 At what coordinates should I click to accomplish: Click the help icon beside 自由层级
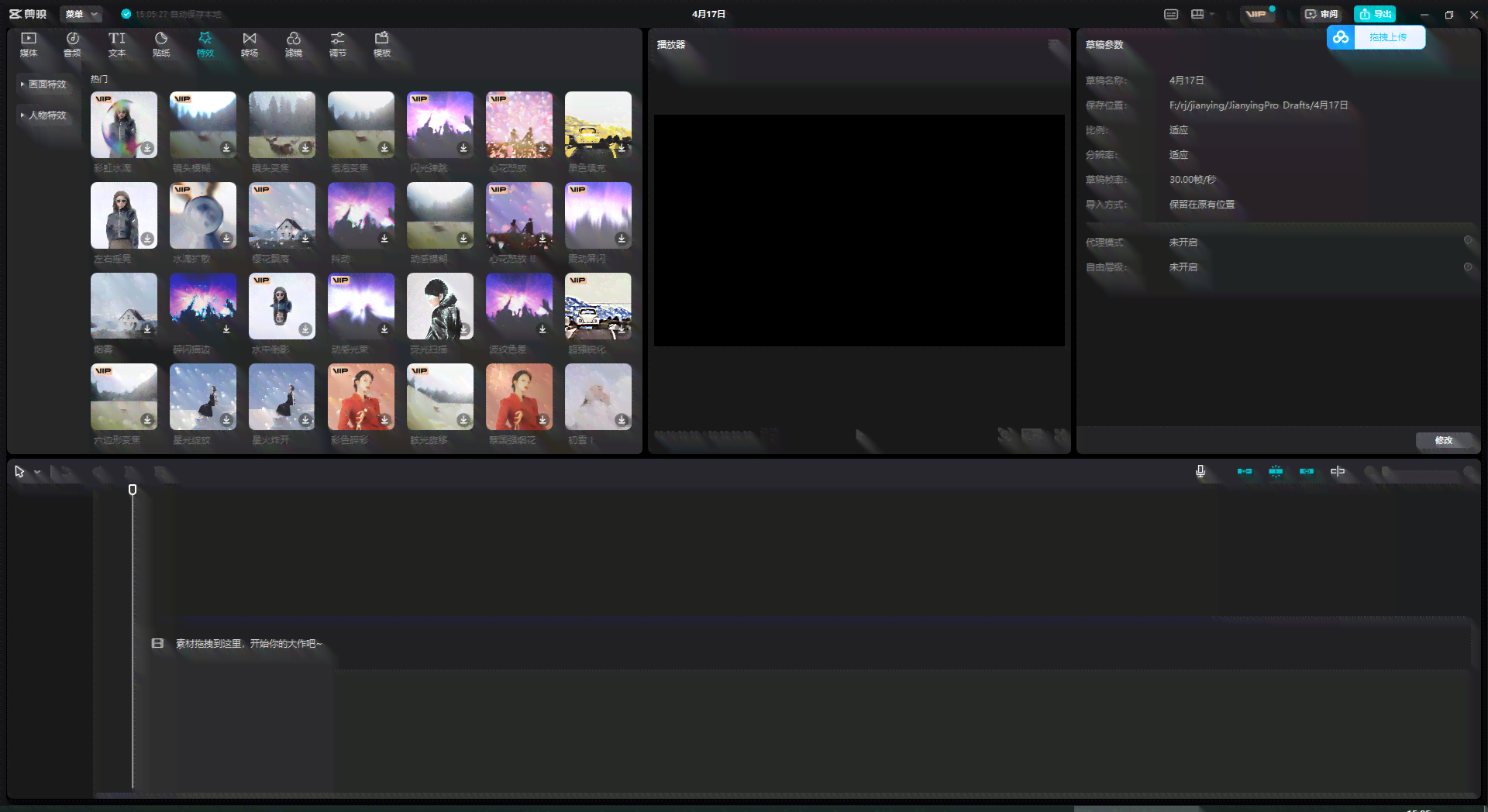(x=1467, y=267)
